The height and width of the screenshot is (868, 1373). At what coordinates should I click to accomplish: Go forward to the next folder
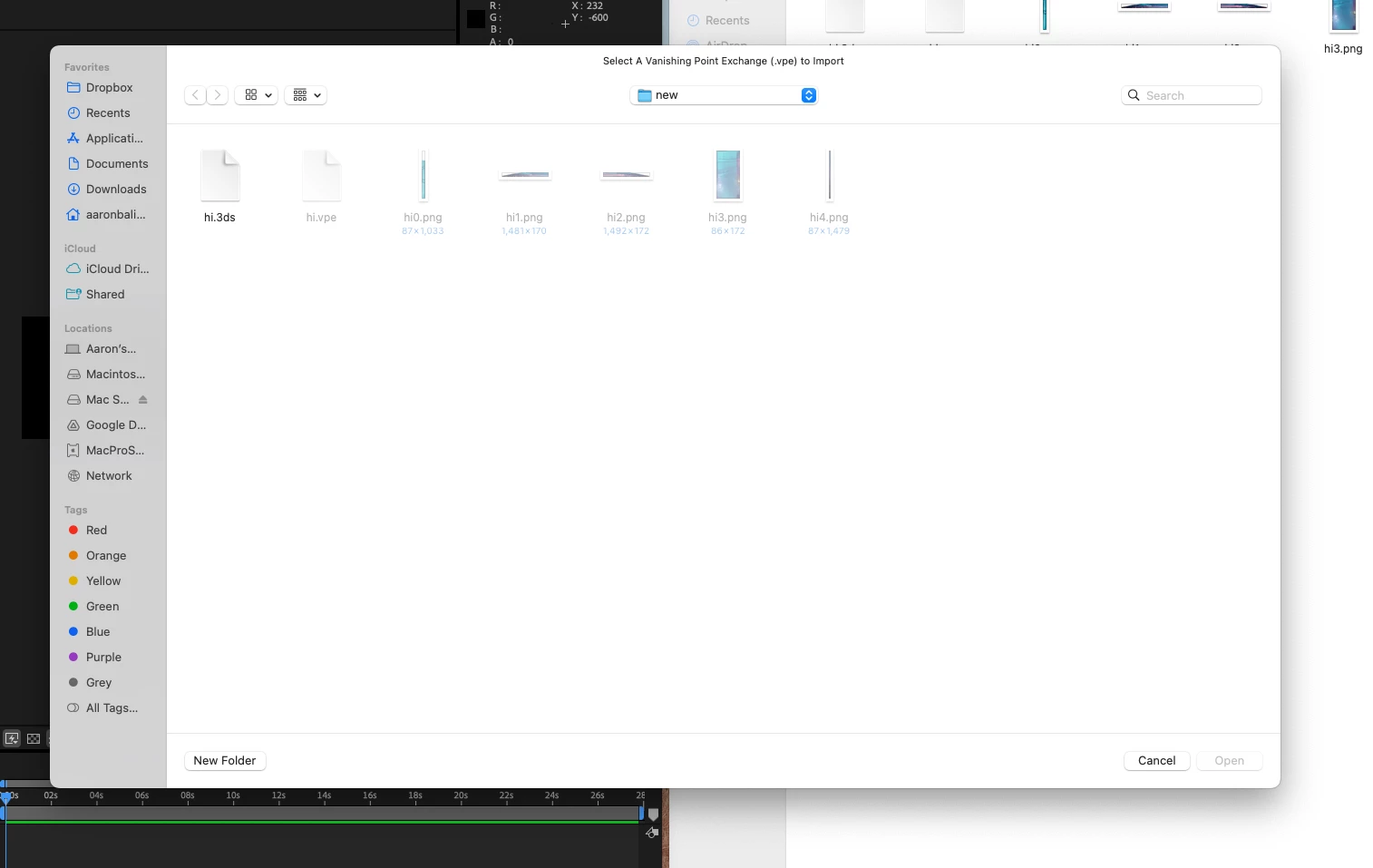(218, 95)
